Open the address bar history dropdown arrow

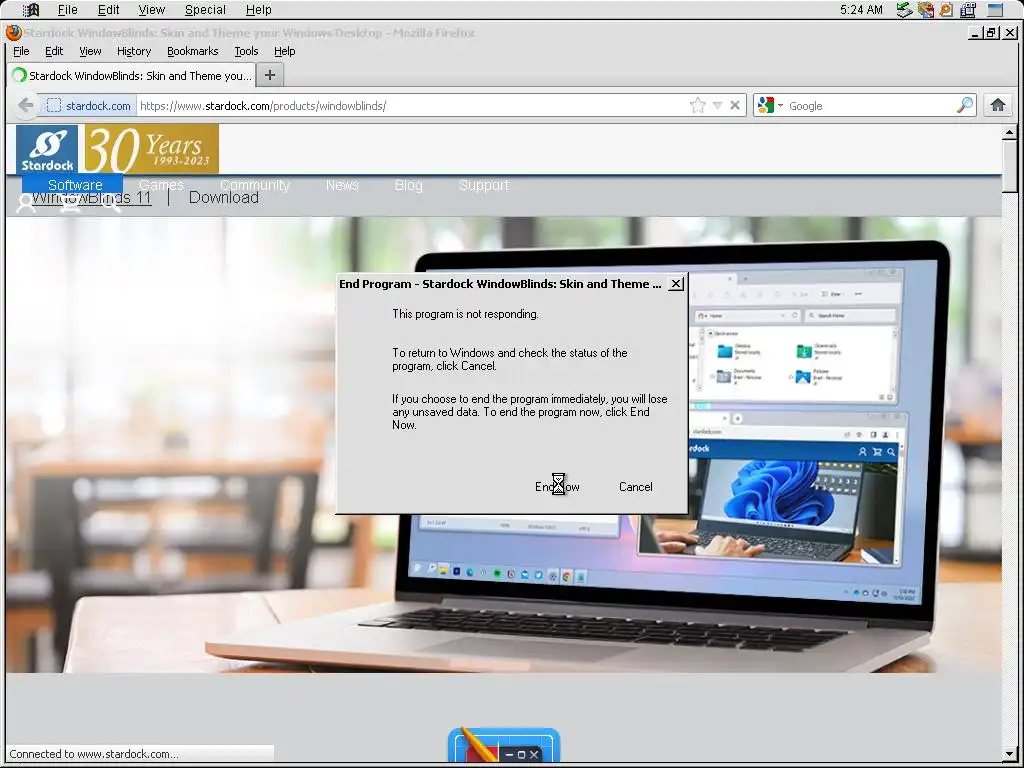click(717, 105)
